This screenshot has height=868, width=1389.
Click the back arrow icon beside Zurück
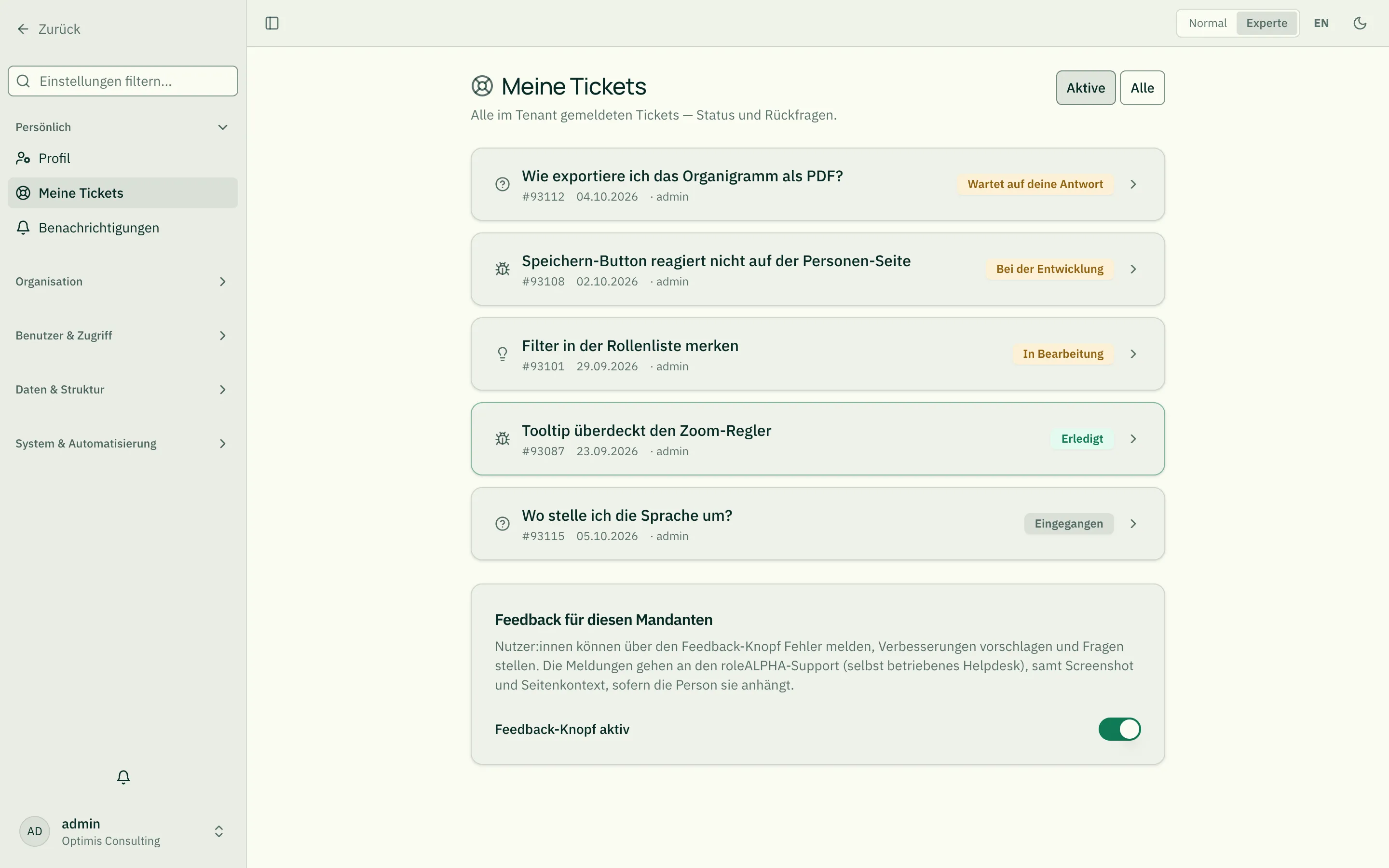point(23,29)
